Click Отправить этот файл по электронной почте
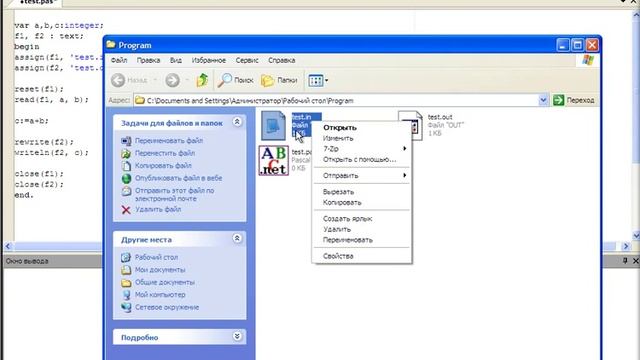 point(175,195)
